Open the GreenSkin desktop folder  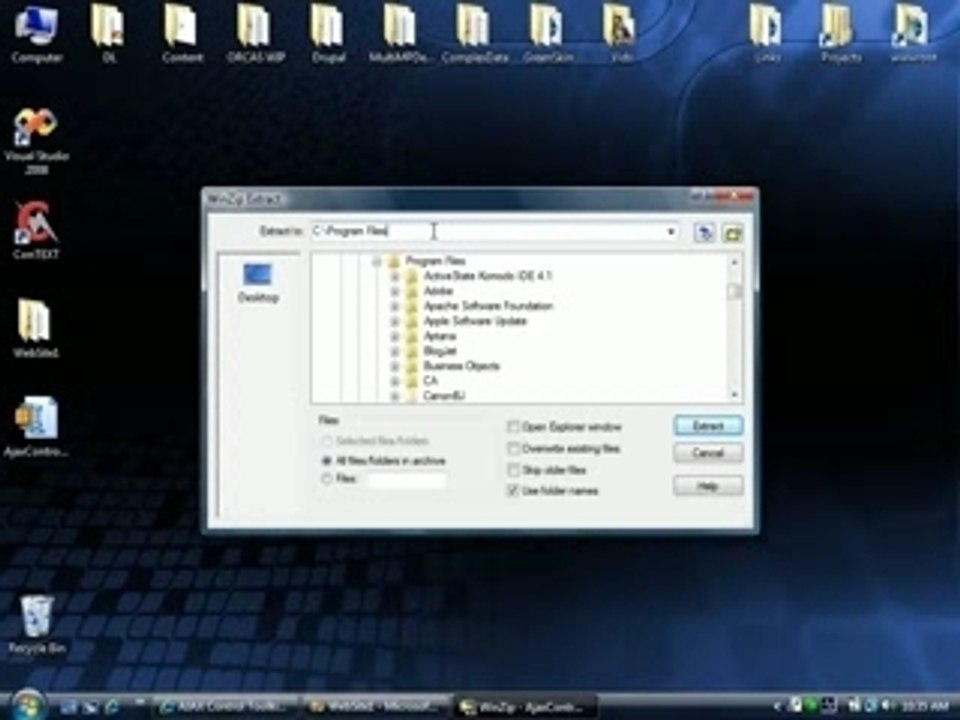(548, 34)
